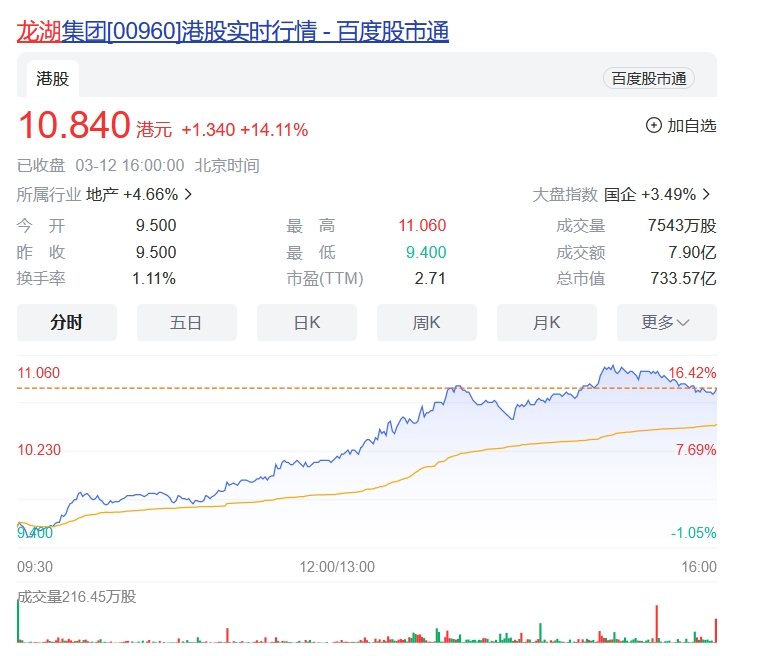Click the +14.11% change percentage
The width and height of the screenshot is (759, 656).
click(x=274, y=130)
